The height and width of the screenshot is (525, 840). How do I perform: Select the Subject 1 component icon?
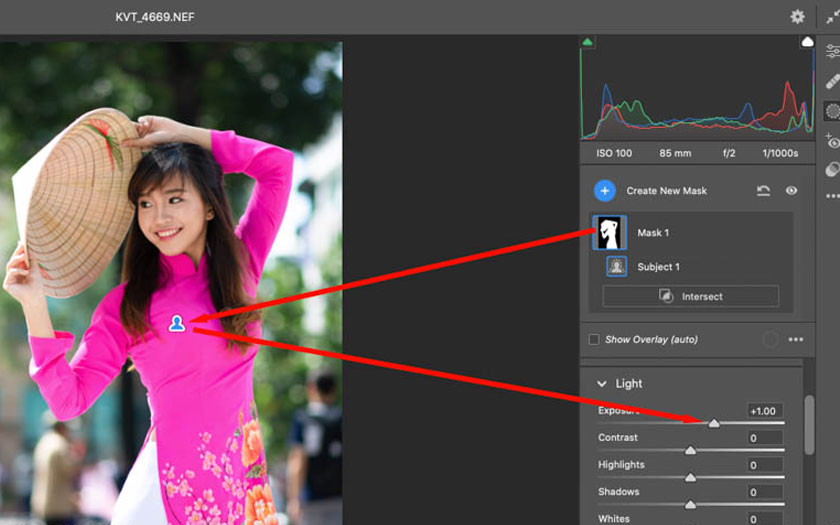(x=617, y=266)
